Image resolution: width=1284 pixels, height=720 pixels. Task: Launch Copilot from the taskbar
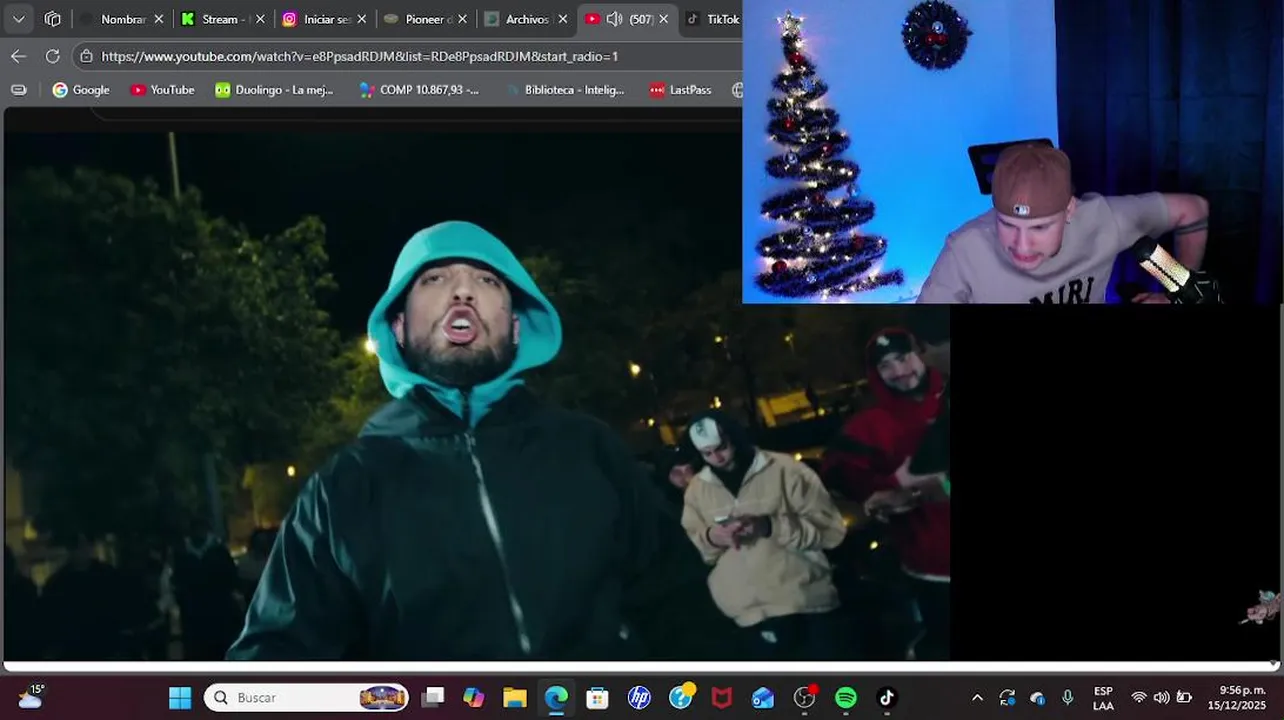tap(474, 697)
